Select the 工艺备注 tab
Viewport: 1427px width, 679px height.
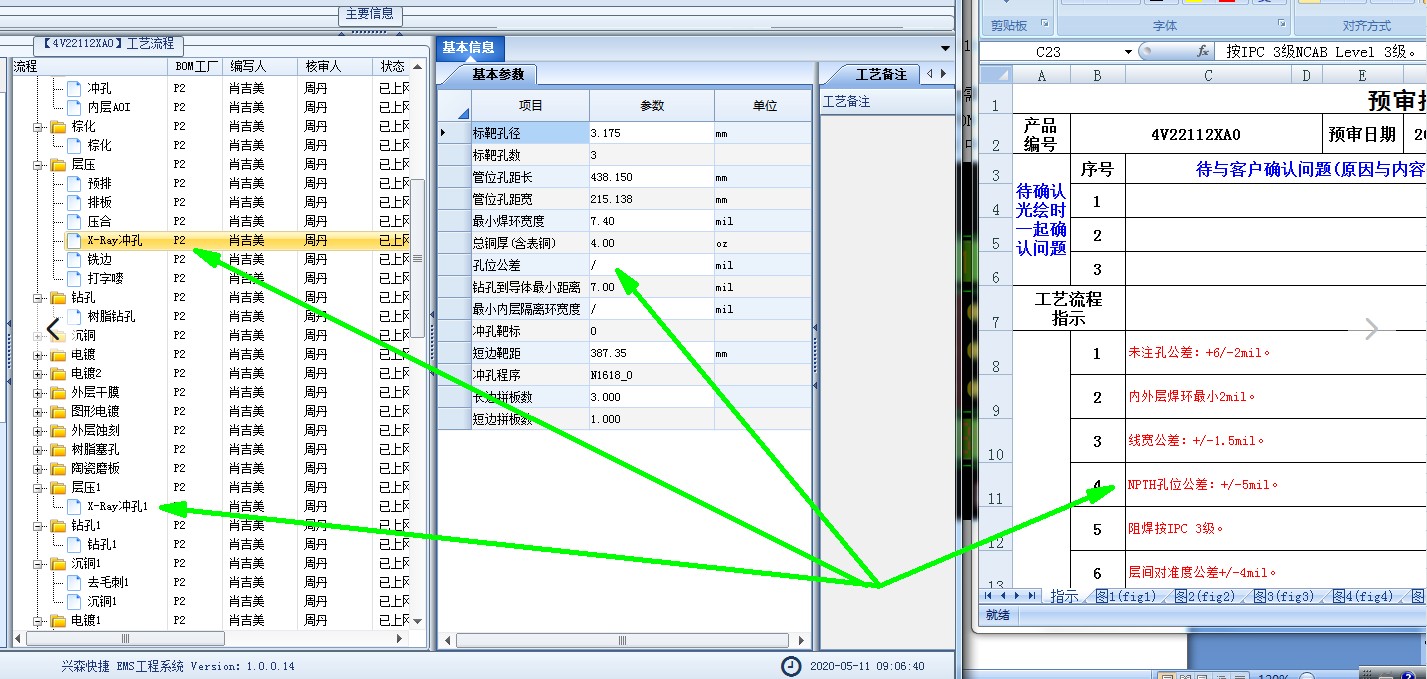coord(880,74)
